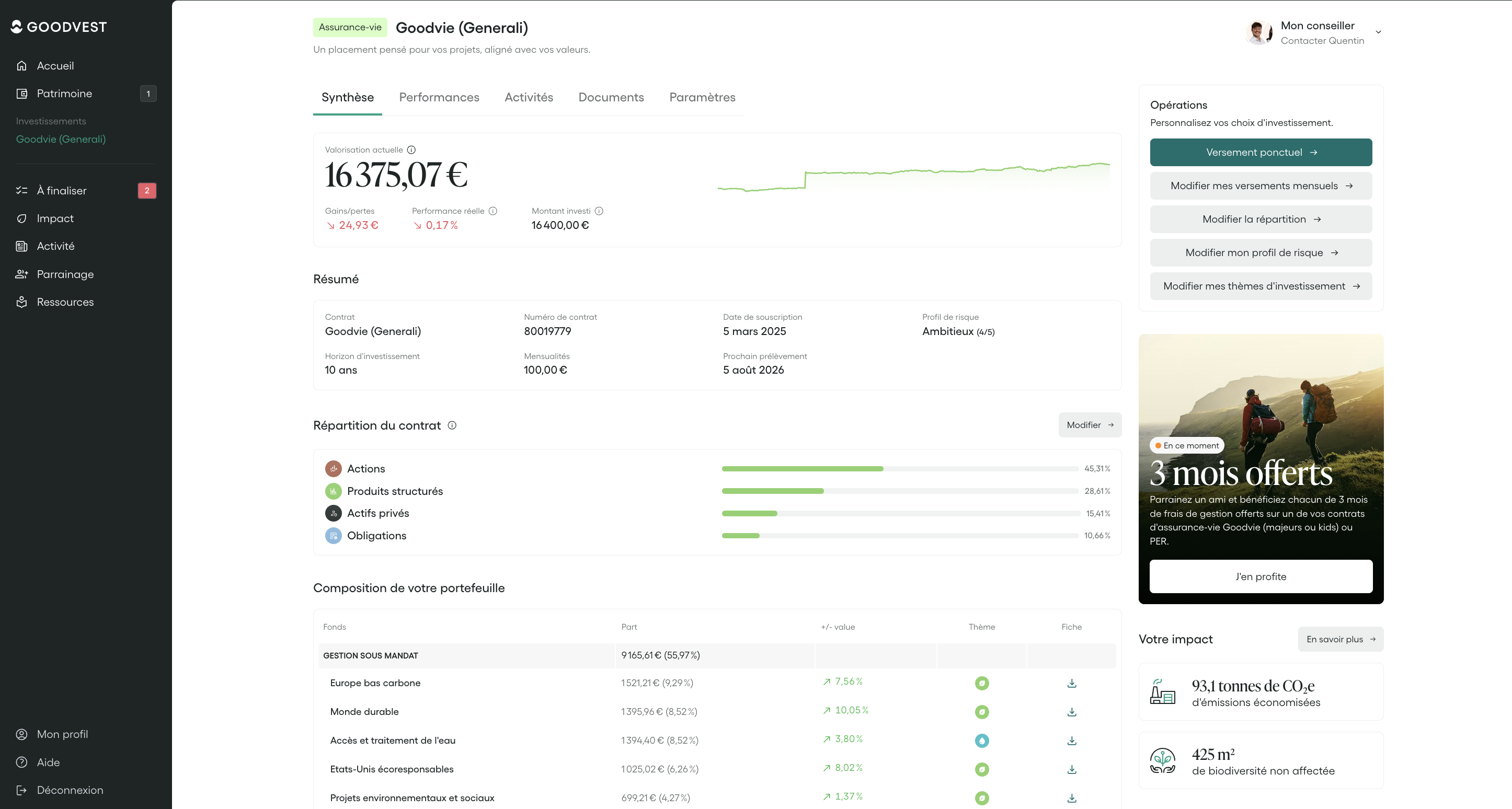Expand the Mon conseiller dropdown chevron
The height and width of the screenshot is (809, 1512).
pos(1378,32)
